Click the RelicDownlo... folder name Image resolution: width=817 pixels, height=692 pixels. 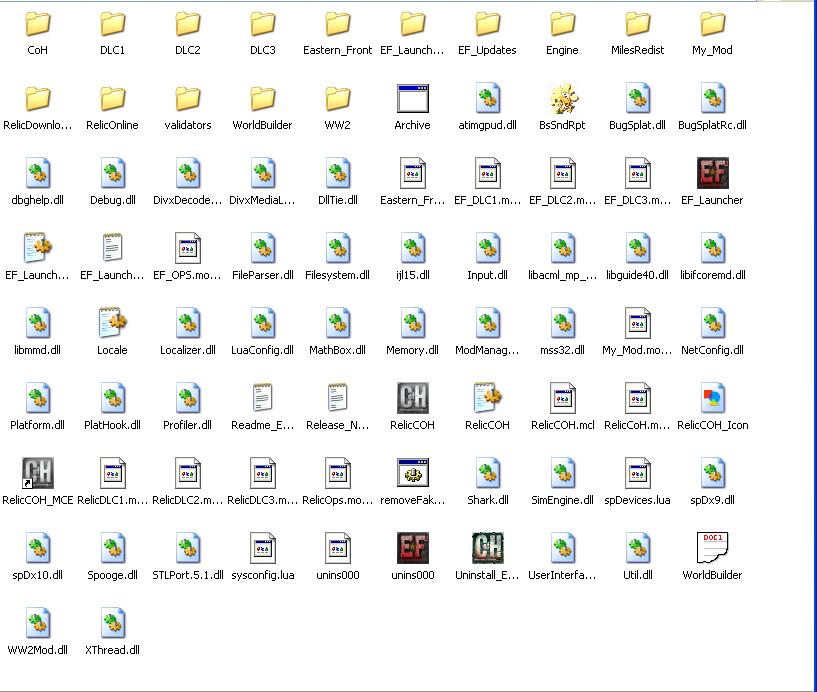38,125
